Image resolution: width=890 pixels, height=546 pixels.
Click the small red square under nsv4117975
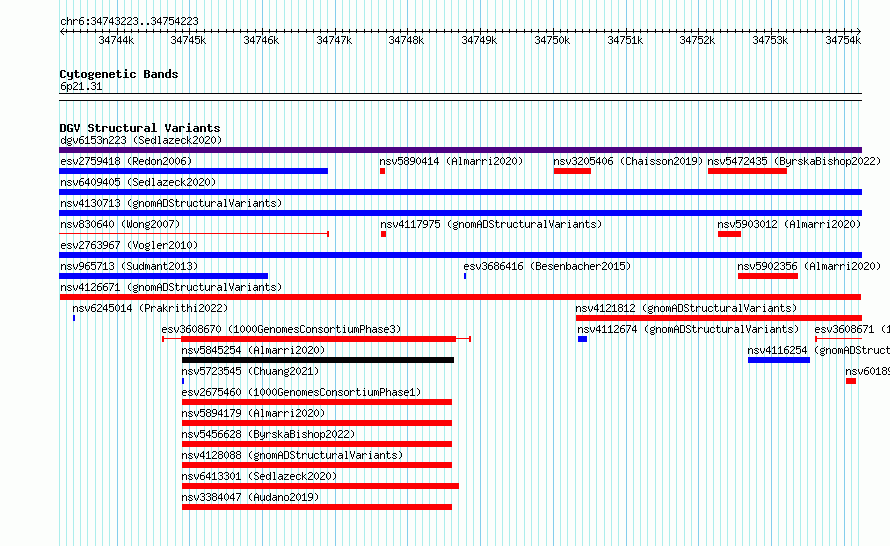pos(384,234)
